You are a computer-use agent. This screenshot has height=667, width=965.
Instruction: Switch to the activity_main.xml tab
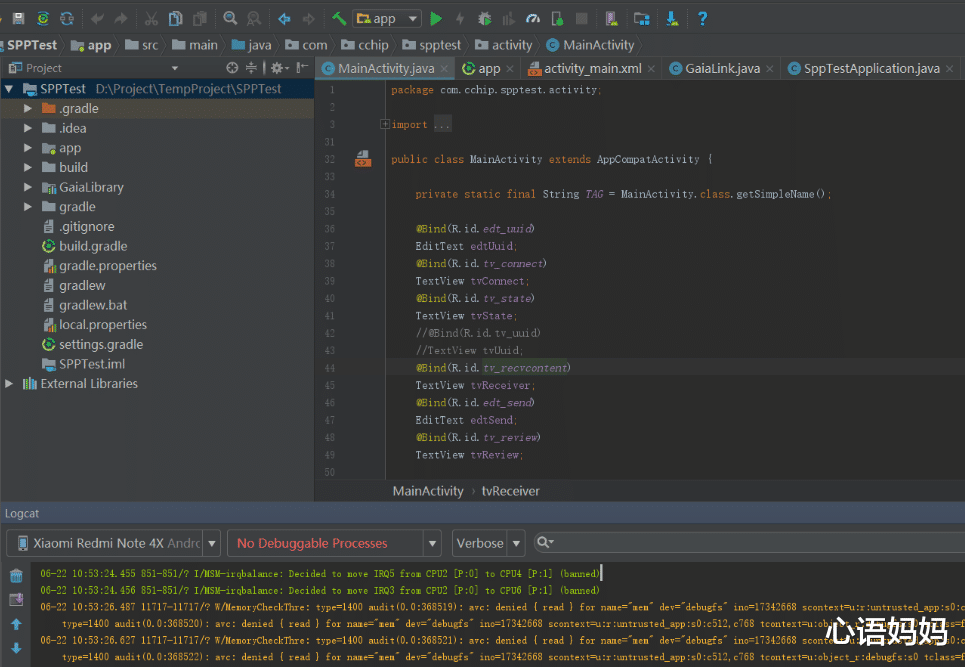592,68
